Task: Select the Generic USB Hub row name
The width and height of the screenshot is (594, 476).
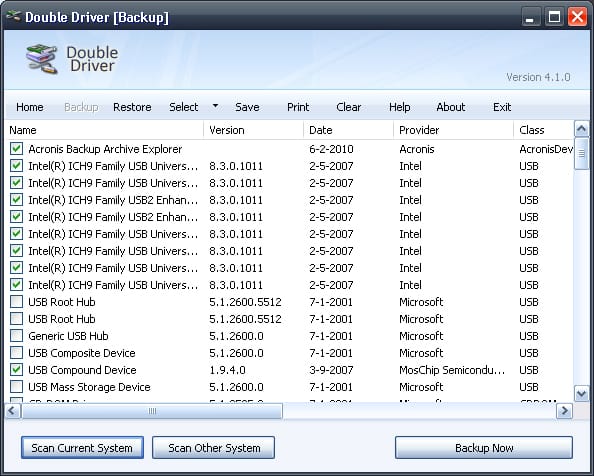Action: point(68,336)
